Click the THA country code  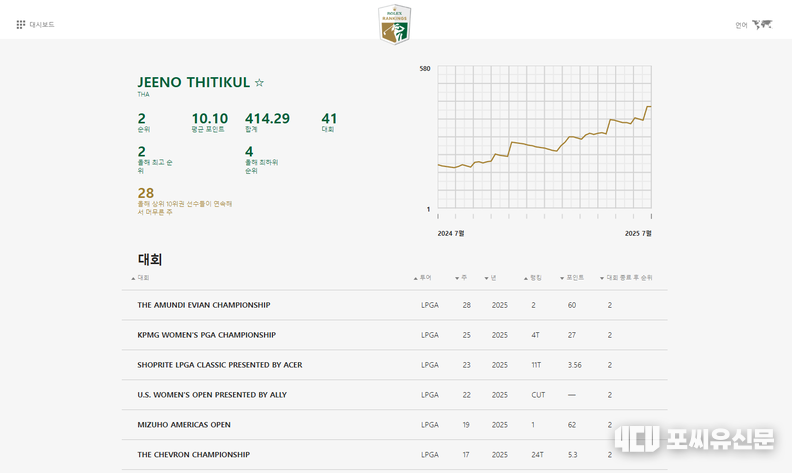pos(143,94)
